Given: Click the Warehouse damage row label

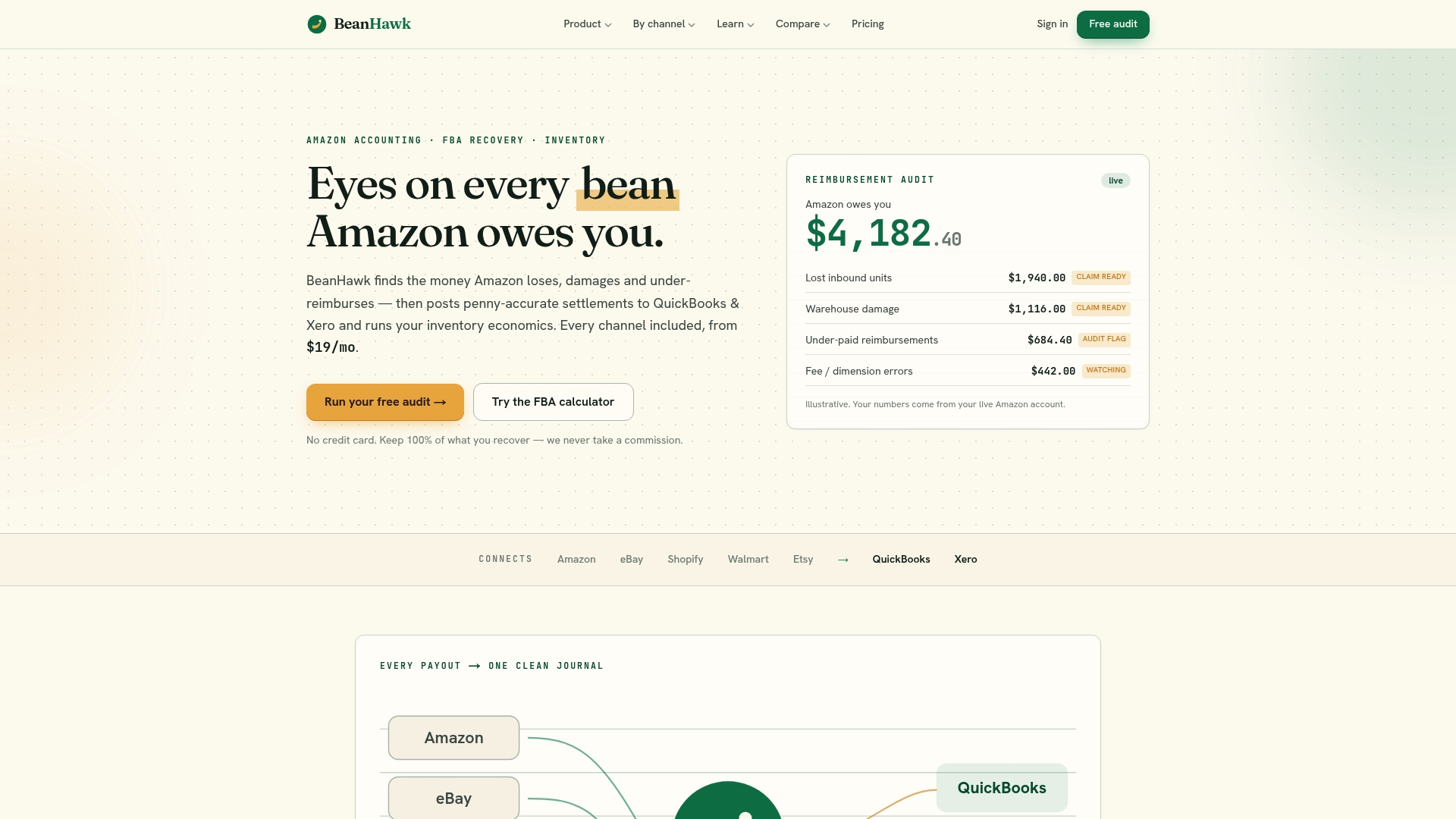Looking at the screenshot, I should click(852, 309).
